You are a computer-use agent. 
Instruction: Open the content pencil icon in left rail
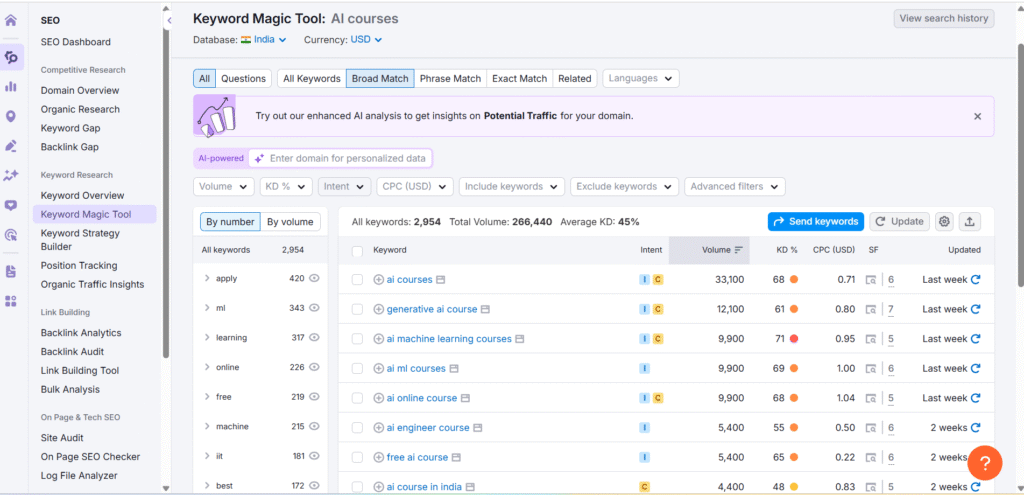coord(11,146)
